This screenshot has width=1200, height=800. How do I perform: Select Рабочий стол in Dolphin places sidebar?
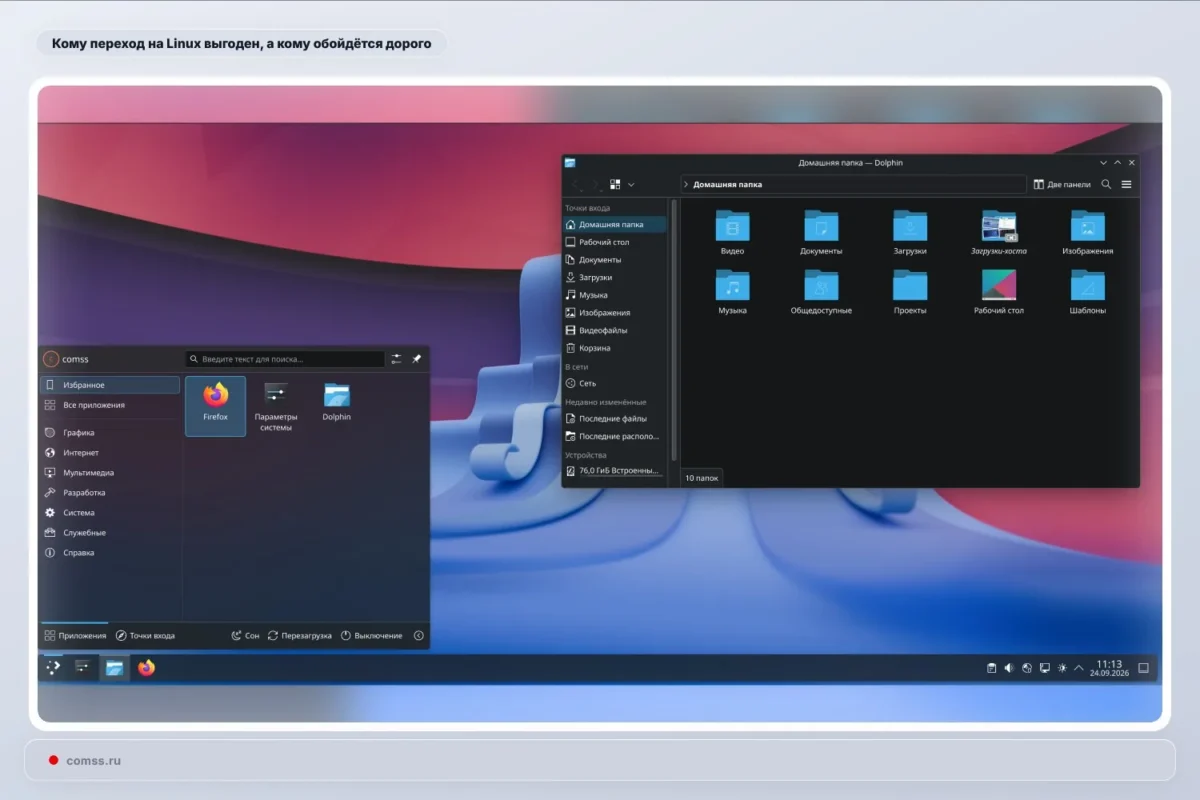pos(614,242)
